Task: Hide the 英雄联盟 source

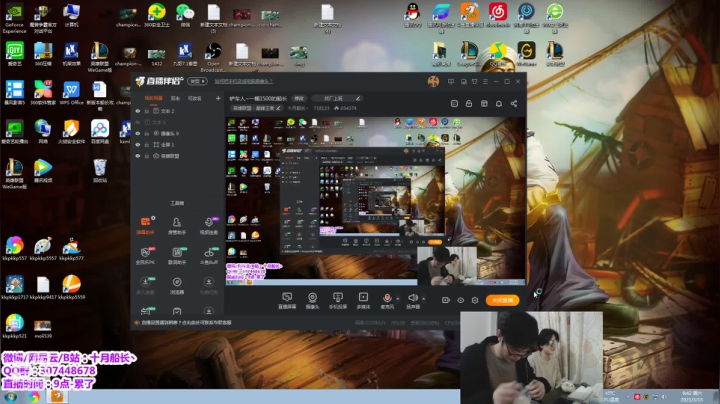Action: tap(138, 156)
